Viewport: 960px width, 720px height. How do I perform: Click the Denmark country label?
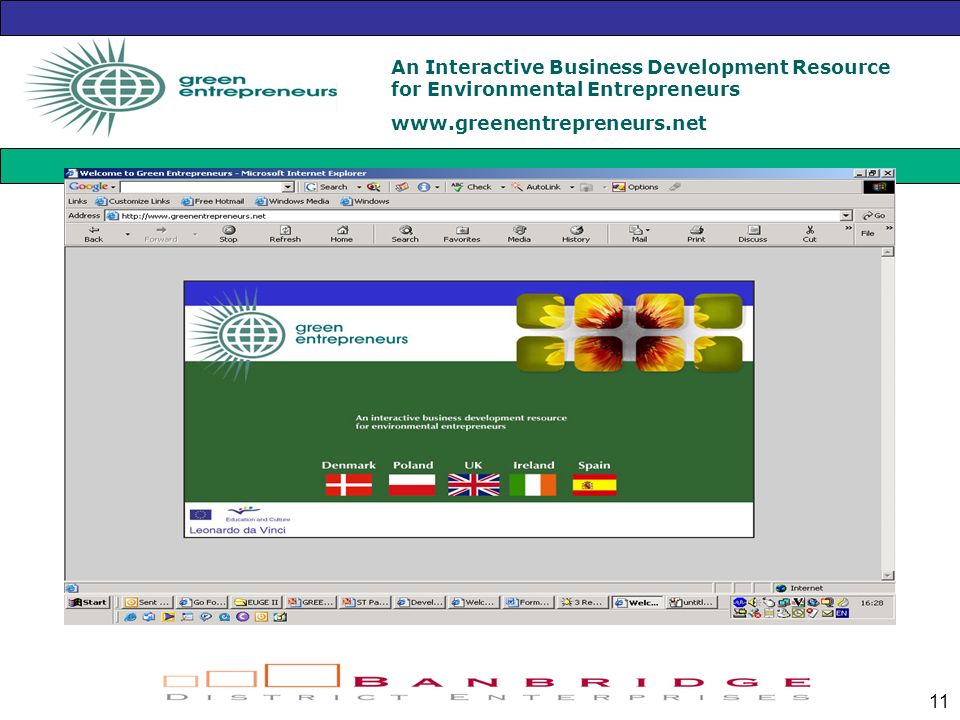(348, 465)
